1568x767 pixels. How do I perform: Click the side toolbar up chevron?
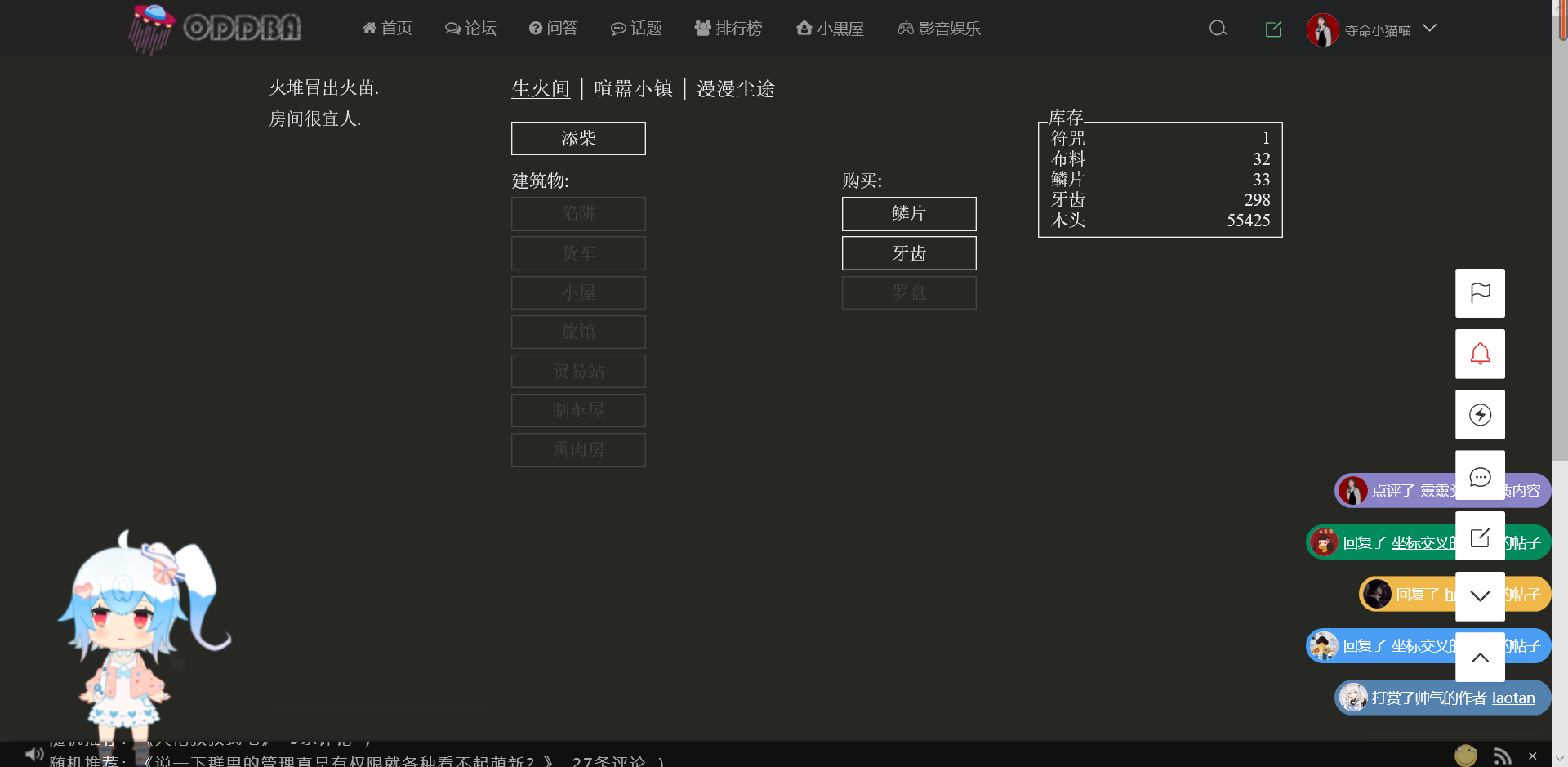coord(1480,657)
